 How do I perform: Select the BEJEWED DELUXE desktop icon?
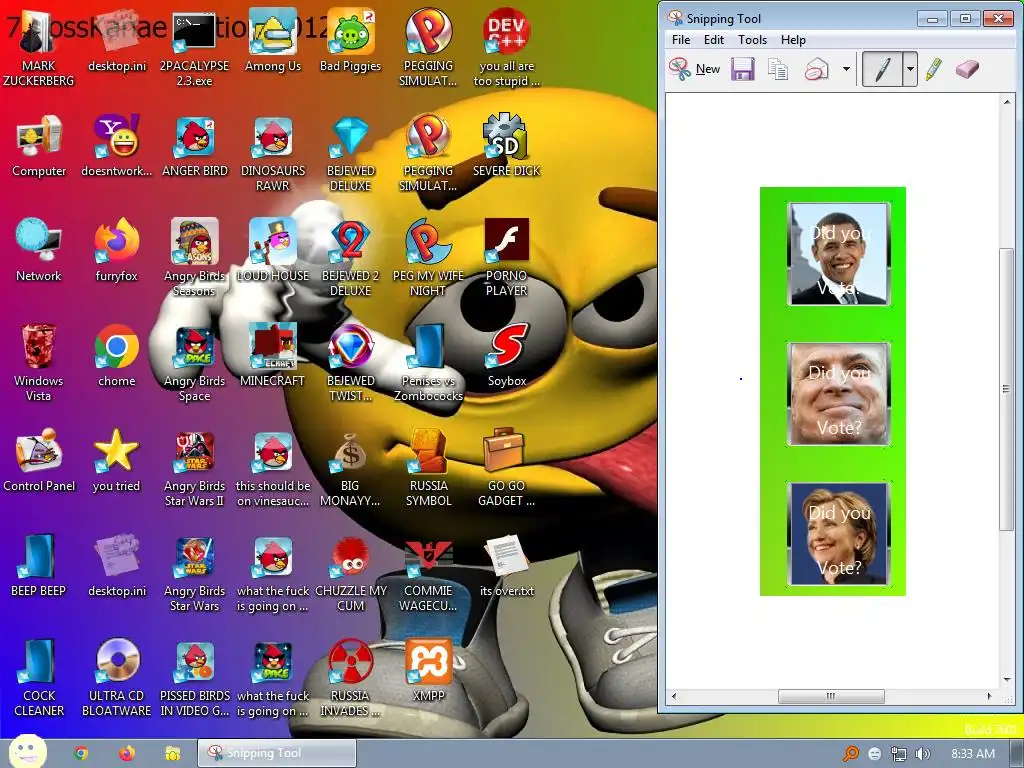(350, 154)
